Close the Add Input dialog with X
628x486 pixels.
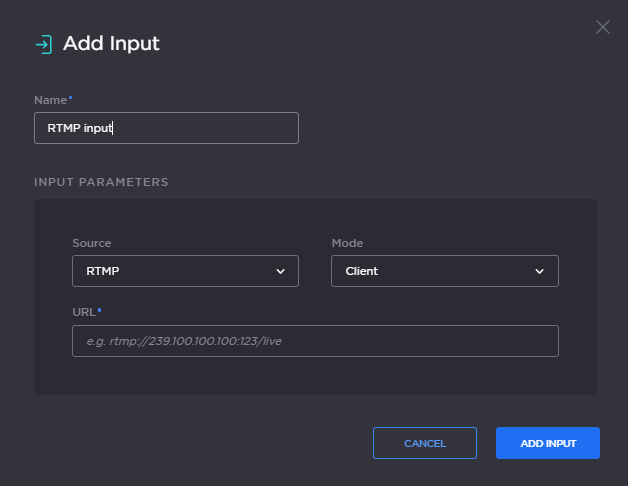pyautogui.click(x=602, y=27)
